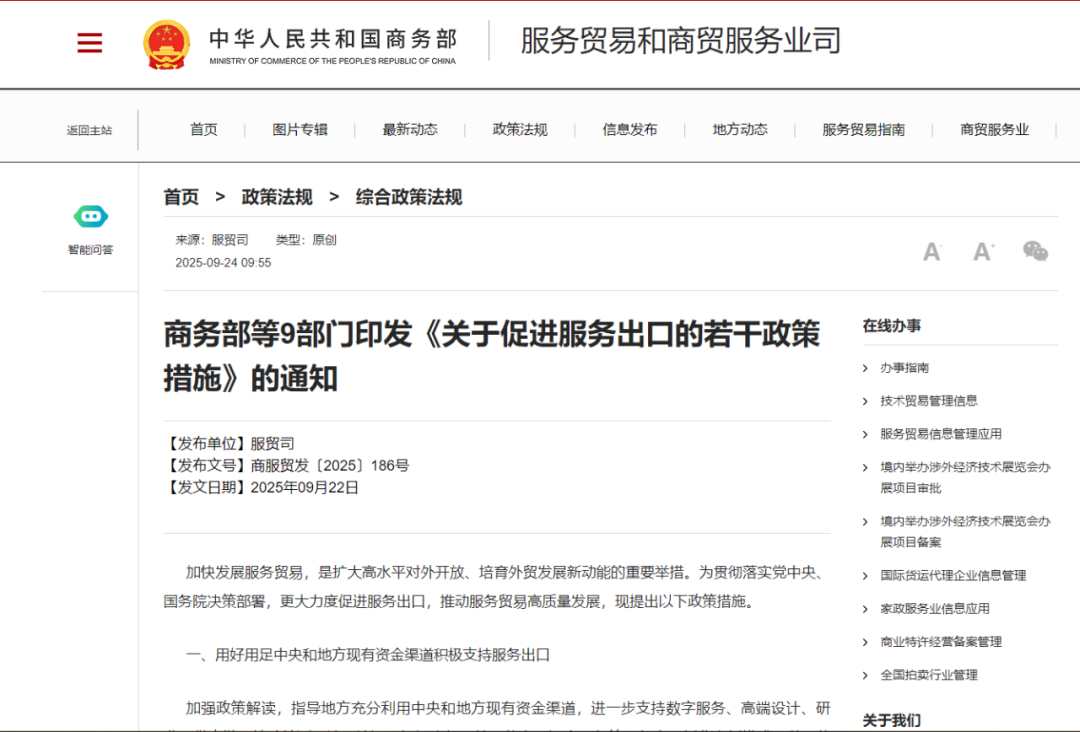Viewport: 1080px width, 732px height.
Task: Open the 图片专辑 menu item
Action: pos(298,128)
